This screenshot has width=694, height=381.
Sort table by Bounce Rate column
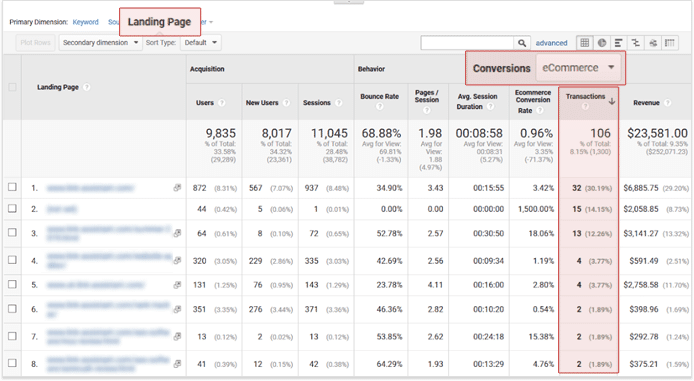[379, 96]
